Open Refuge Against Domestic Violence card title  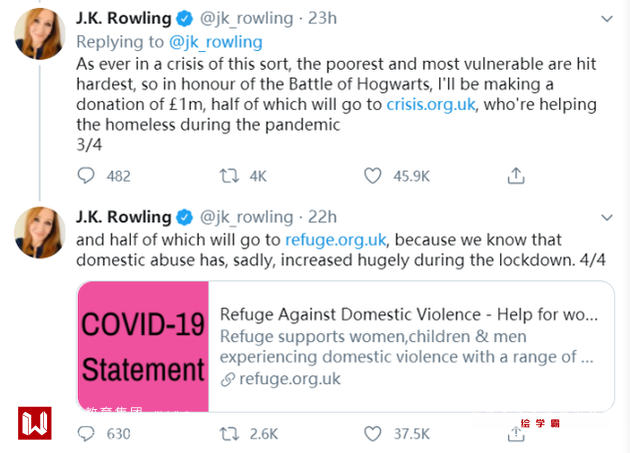[408, 313]
